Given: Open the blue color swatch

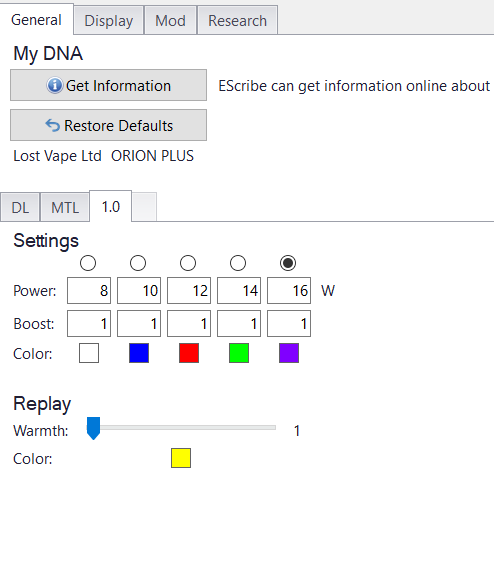Looking at the screenshot, I should (139, 353).
